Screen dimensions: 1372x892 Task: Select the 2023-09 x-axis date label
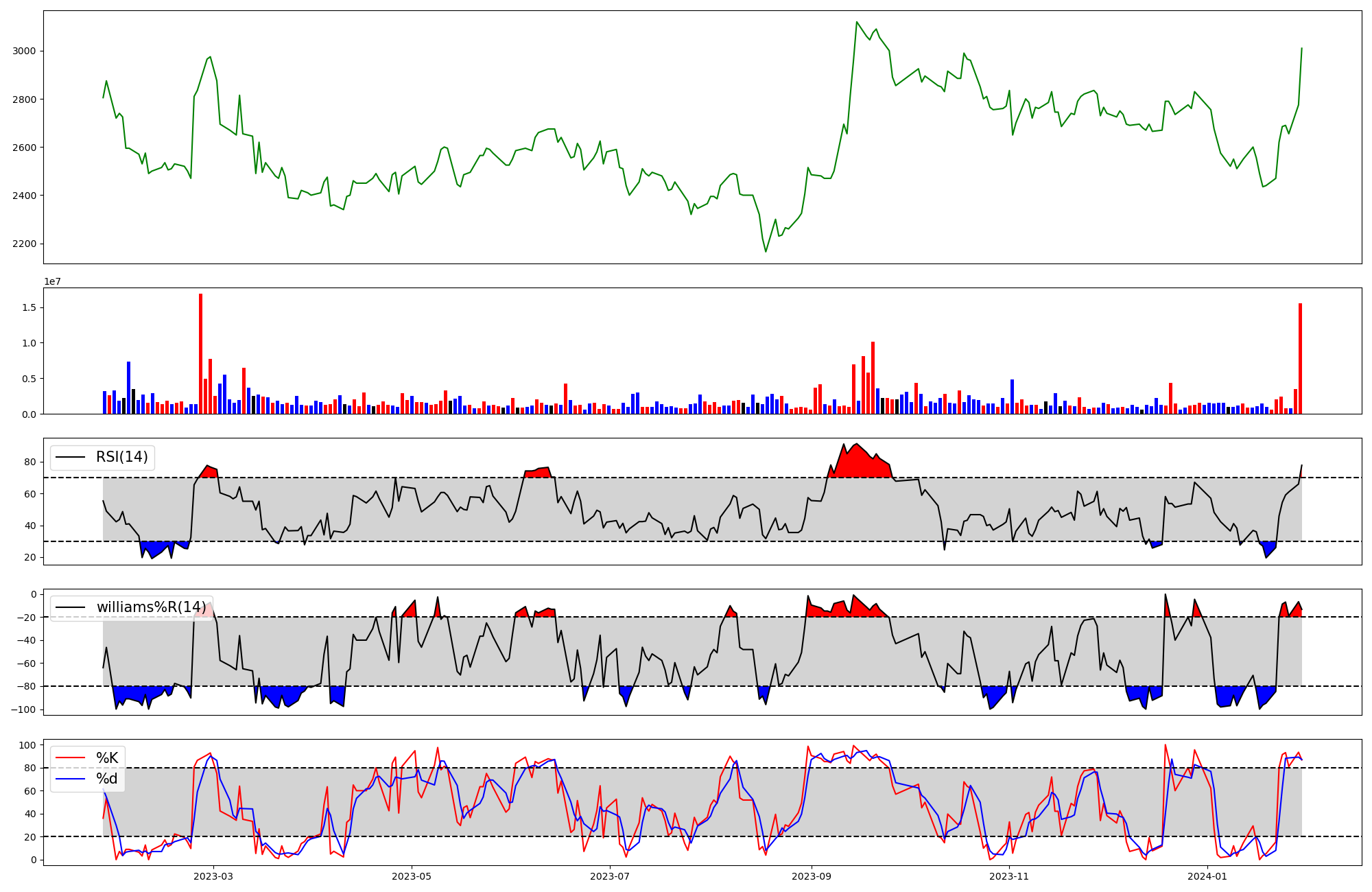click(812, 876)
